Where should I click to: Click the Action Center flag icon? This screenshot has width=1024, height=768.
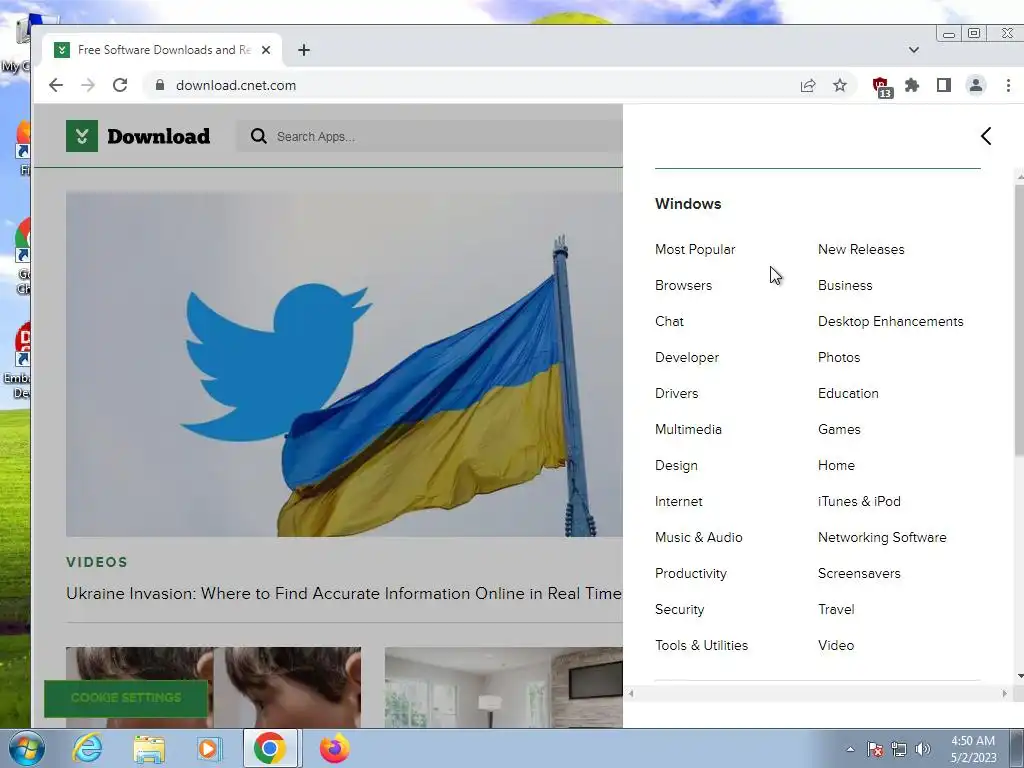pos(874,749)
